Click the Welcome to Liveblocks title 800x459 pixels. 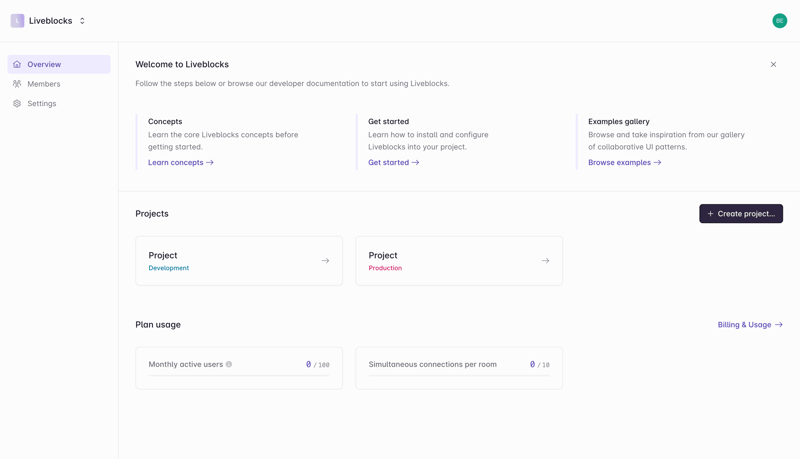click(182, 64)
